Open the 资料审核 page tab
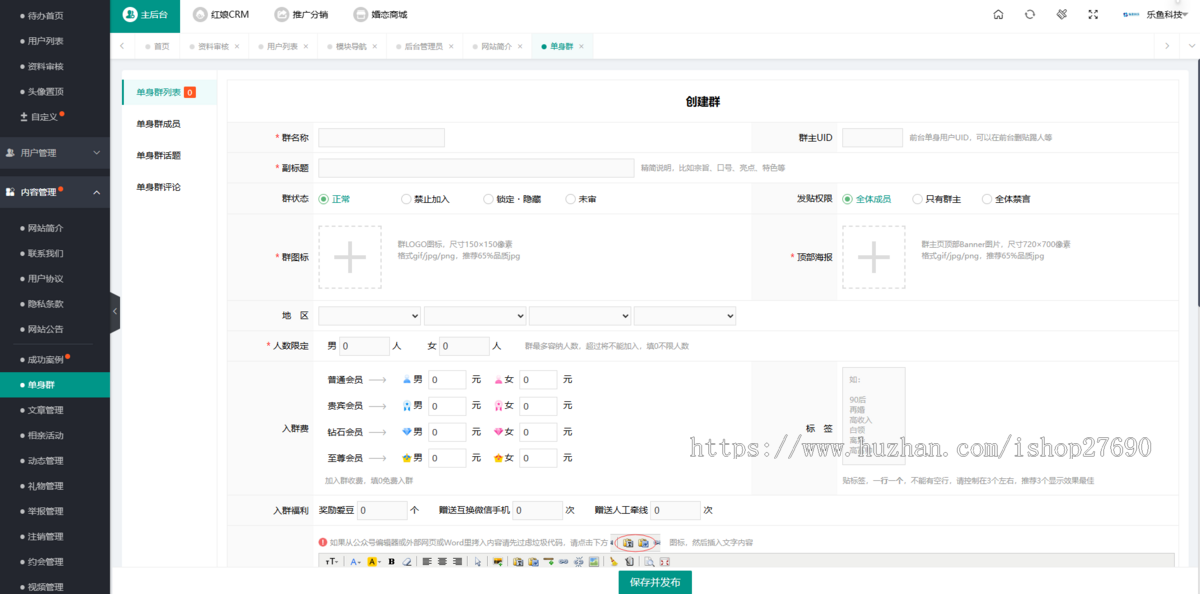The height and width of the screenshot is (594, 1200). coord(213,47)
